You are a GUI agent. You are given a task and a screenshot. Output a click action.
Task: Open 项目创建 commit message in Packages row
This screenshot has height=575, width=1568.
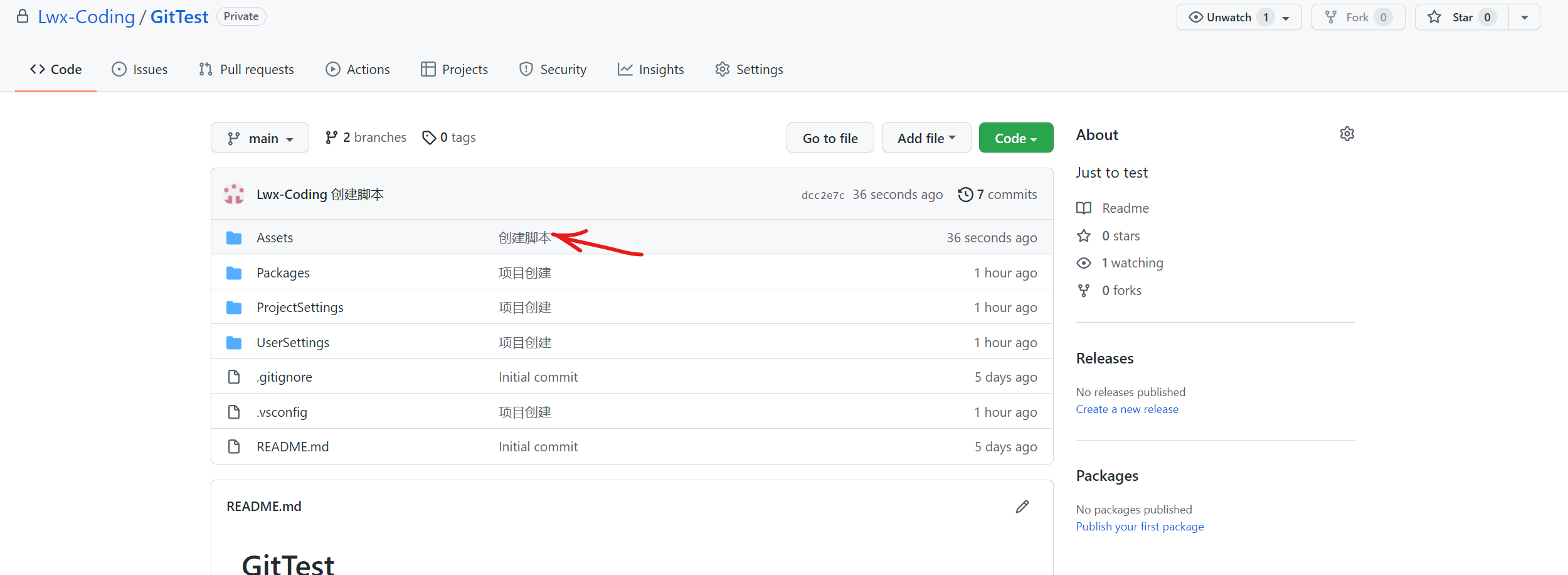525,272
